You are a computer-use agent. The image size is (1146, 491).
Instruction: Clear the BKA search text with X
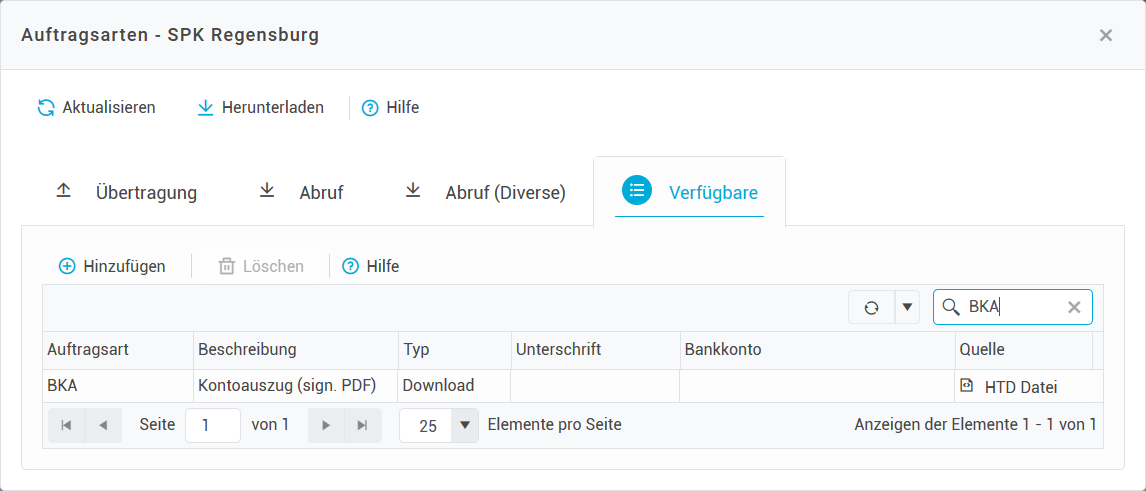(x=1074, y=308)
